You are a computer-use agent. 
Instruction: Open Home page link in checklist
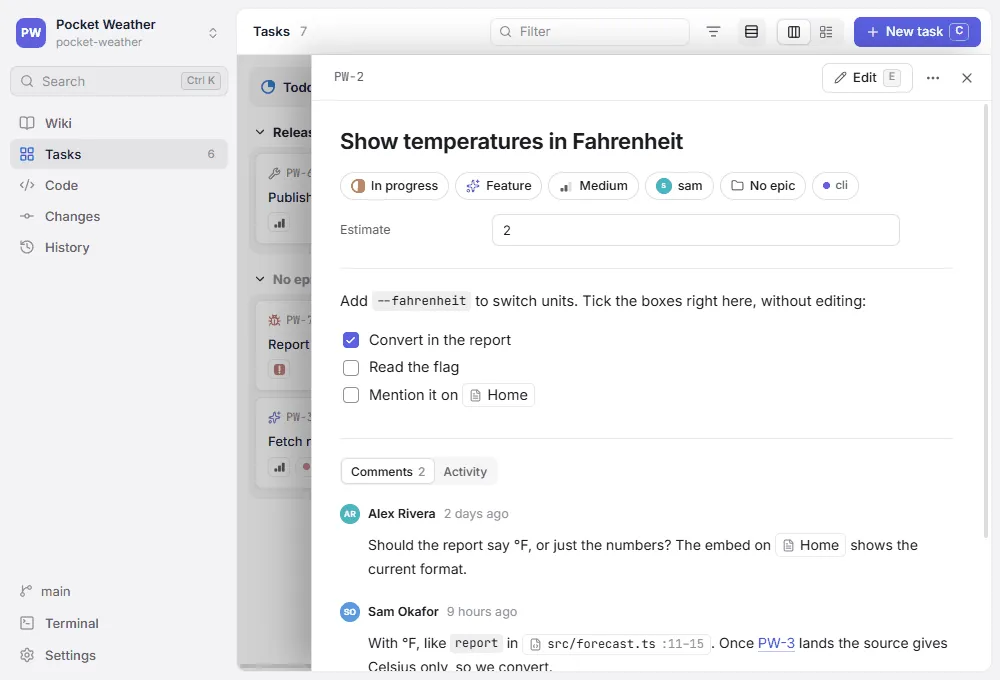[x=499, y=395]
